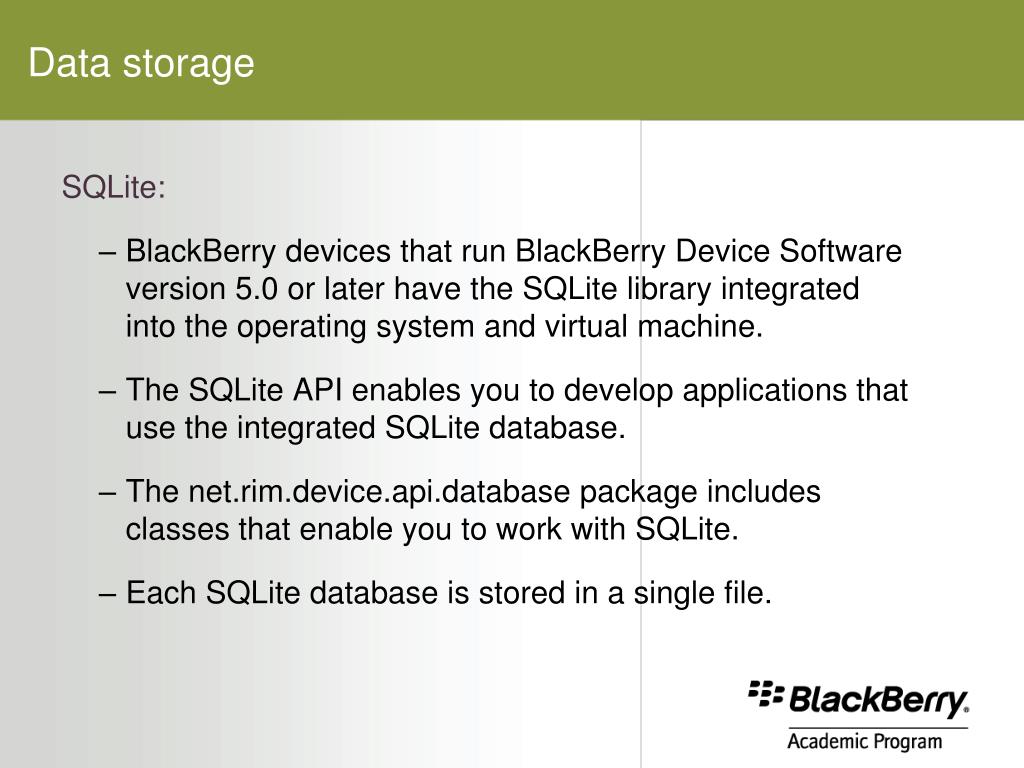Click the BlackBerry dots logo symbol
The height and width of the screenshot is (768, 1024).
coord(765,694)
